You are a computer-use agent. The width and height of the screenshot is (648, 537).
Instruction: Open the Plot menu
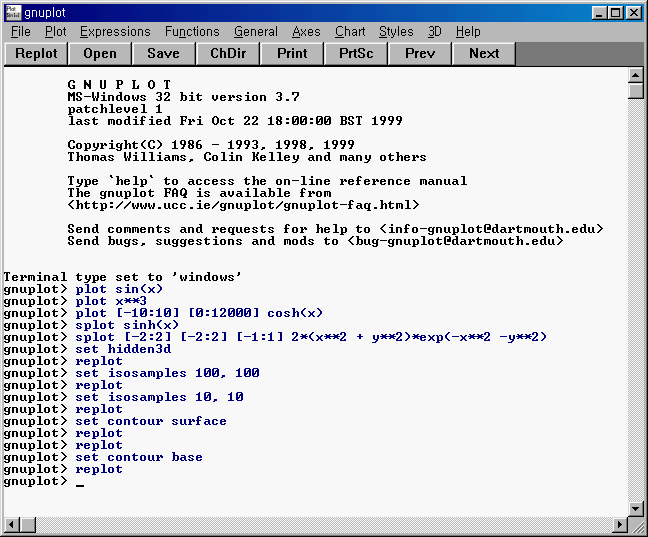tap(55, 32)
